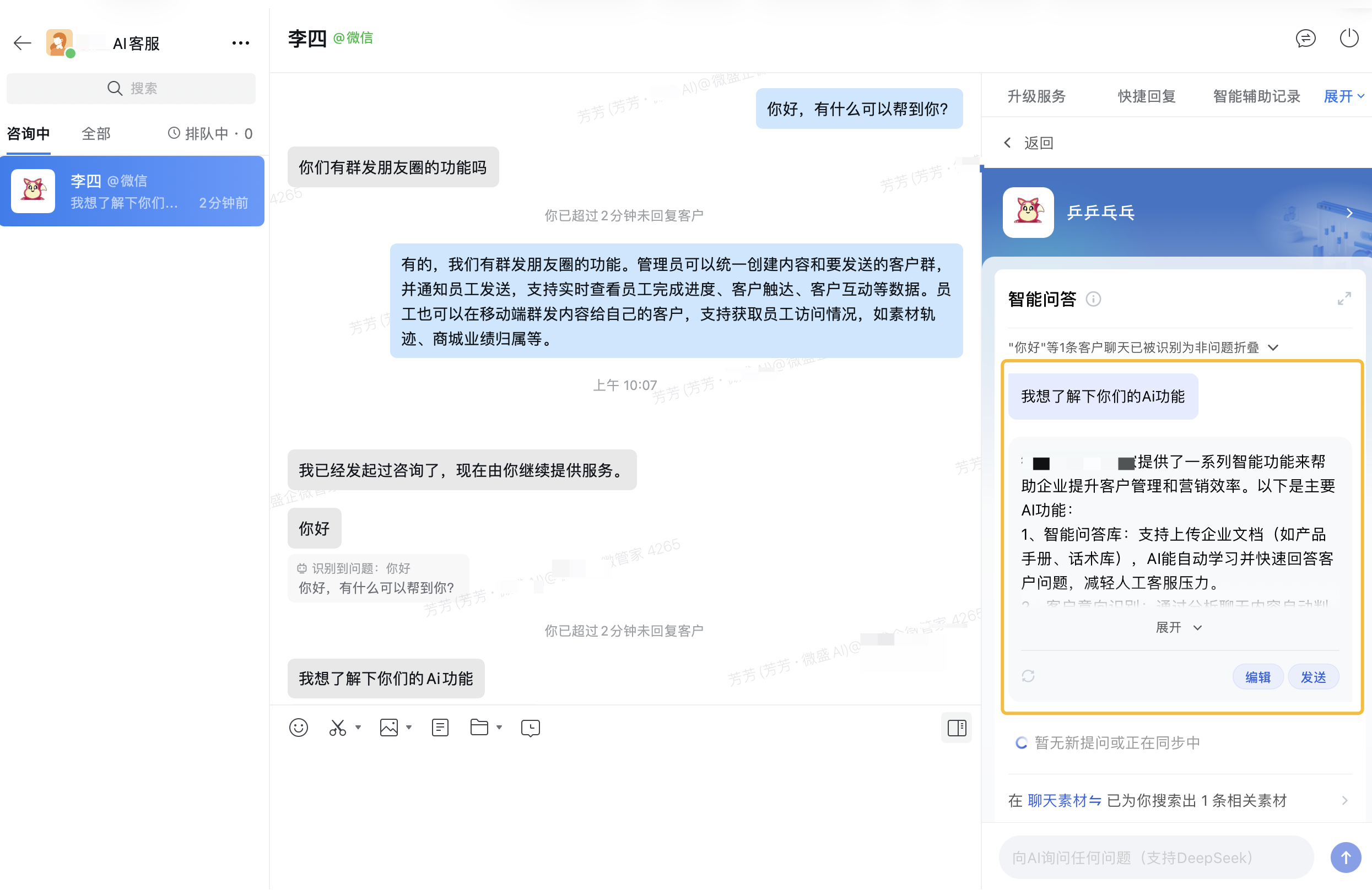Click the folder file icon
Viewport: 1372px width, 890px height.
tap(479, 728)
